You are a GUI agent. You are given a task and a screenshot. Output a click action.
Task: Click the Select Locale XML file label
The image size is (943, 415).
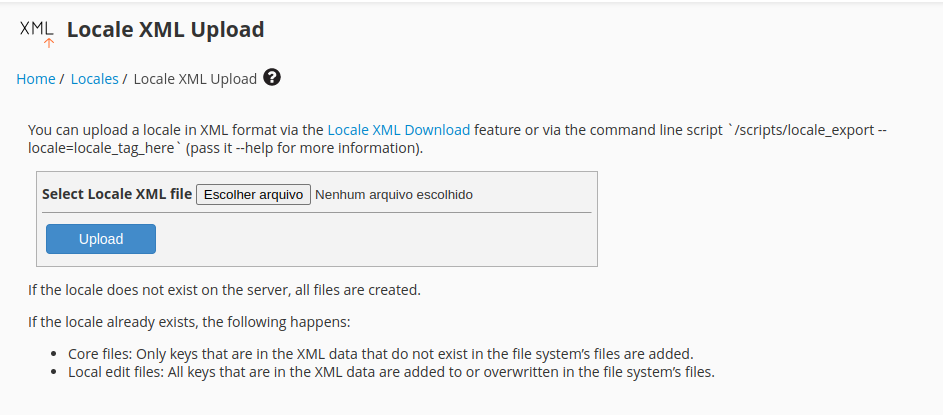pos(117,194)
